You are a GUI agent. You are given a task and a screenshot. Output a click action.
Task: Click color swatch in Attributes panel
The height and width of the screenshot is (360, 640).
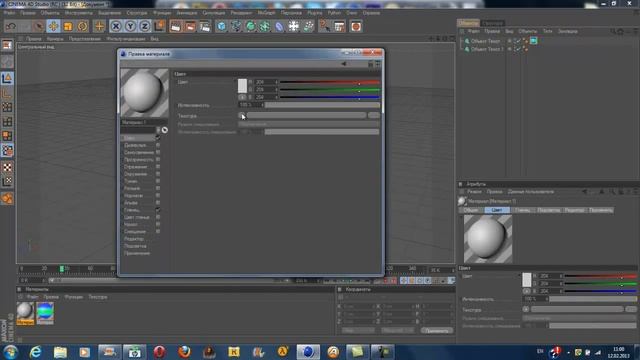tap(527, 280)
